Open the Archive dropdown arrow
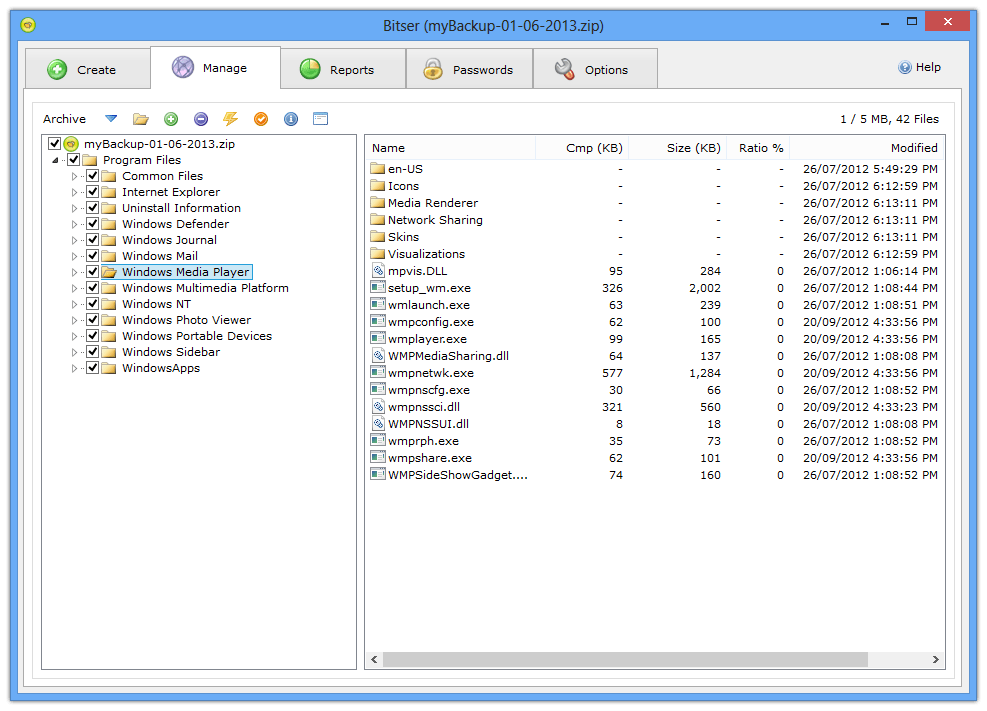987x711 pixels. tap(111, 118)
